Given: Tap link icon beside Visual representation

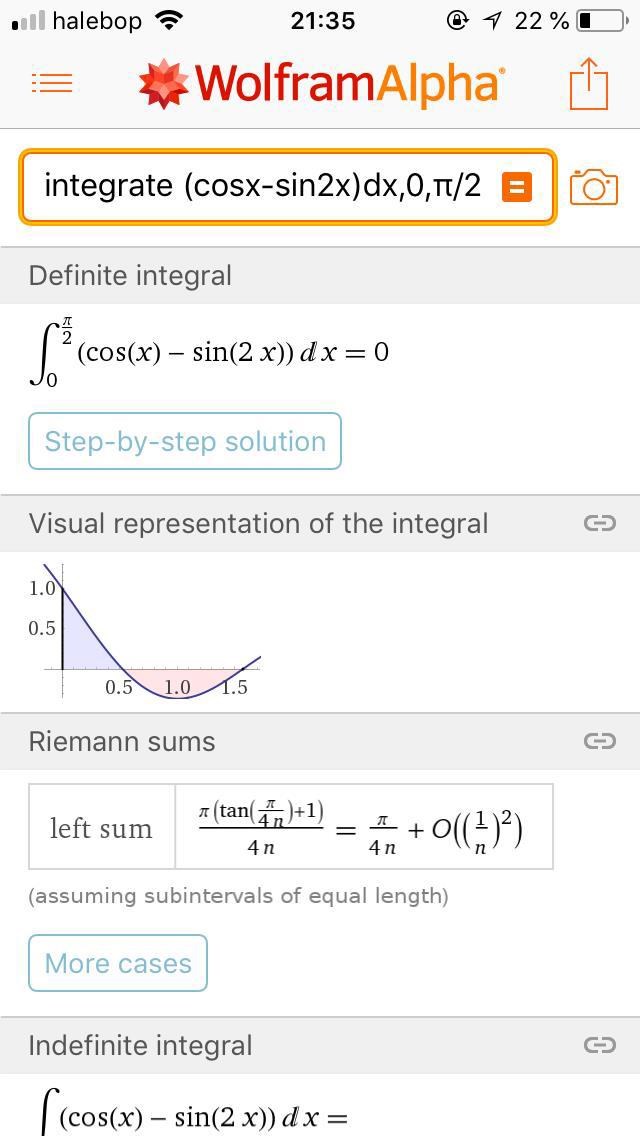Looking at the screenshot, I should coord(599,523).
